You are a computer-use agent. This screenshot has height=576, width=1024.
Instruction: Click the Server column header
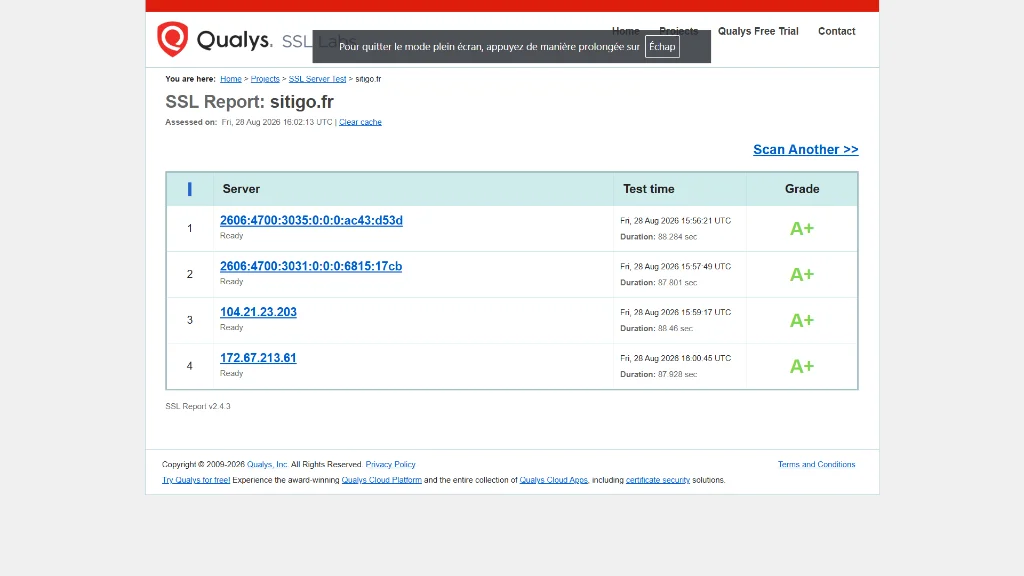241,189
